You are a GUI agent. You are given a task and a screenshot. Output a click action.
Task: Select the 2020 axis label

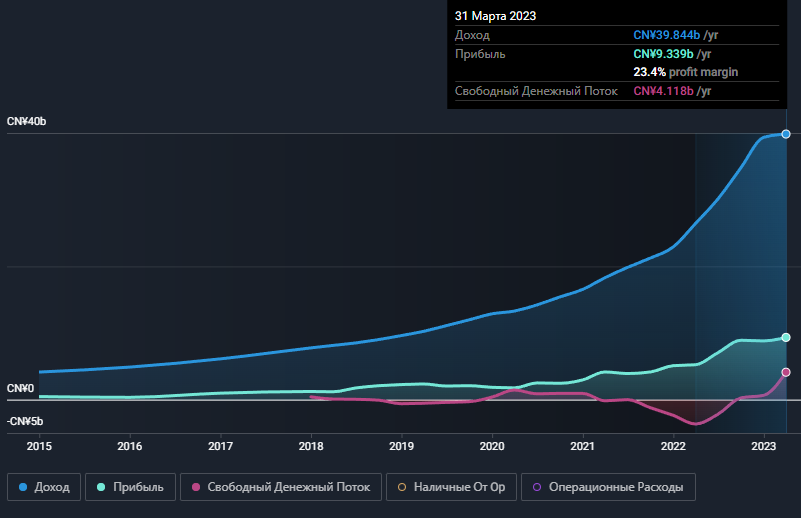[492, 446]
